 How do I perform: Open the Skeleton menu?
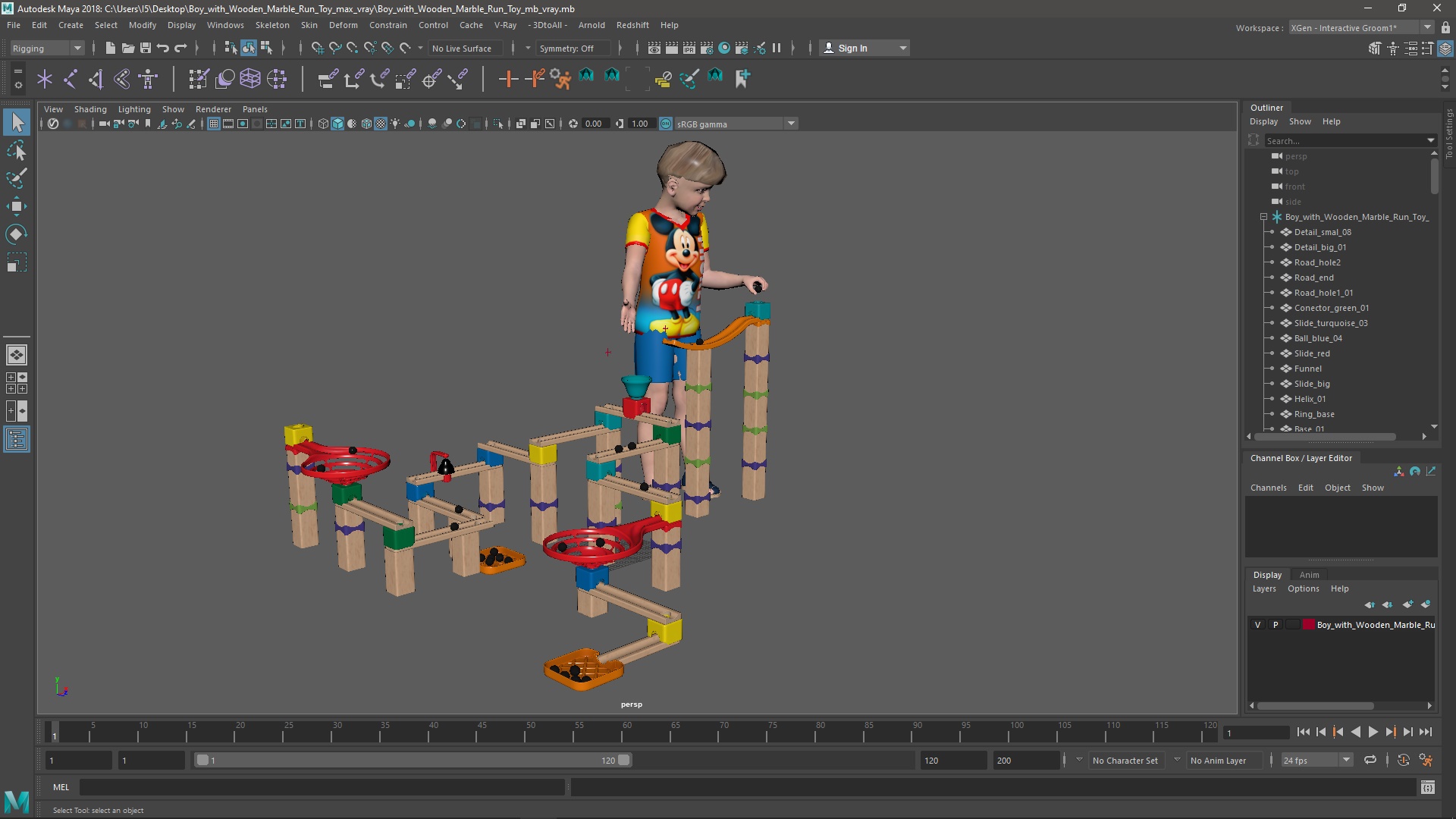[272, 25]
